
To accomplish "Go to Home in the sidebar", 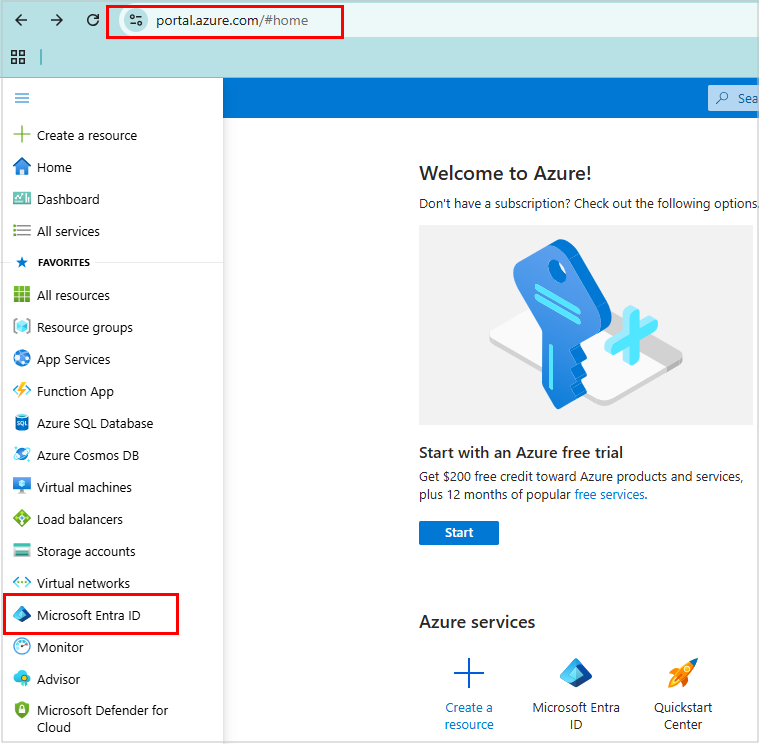I will [x=54, y=167].
